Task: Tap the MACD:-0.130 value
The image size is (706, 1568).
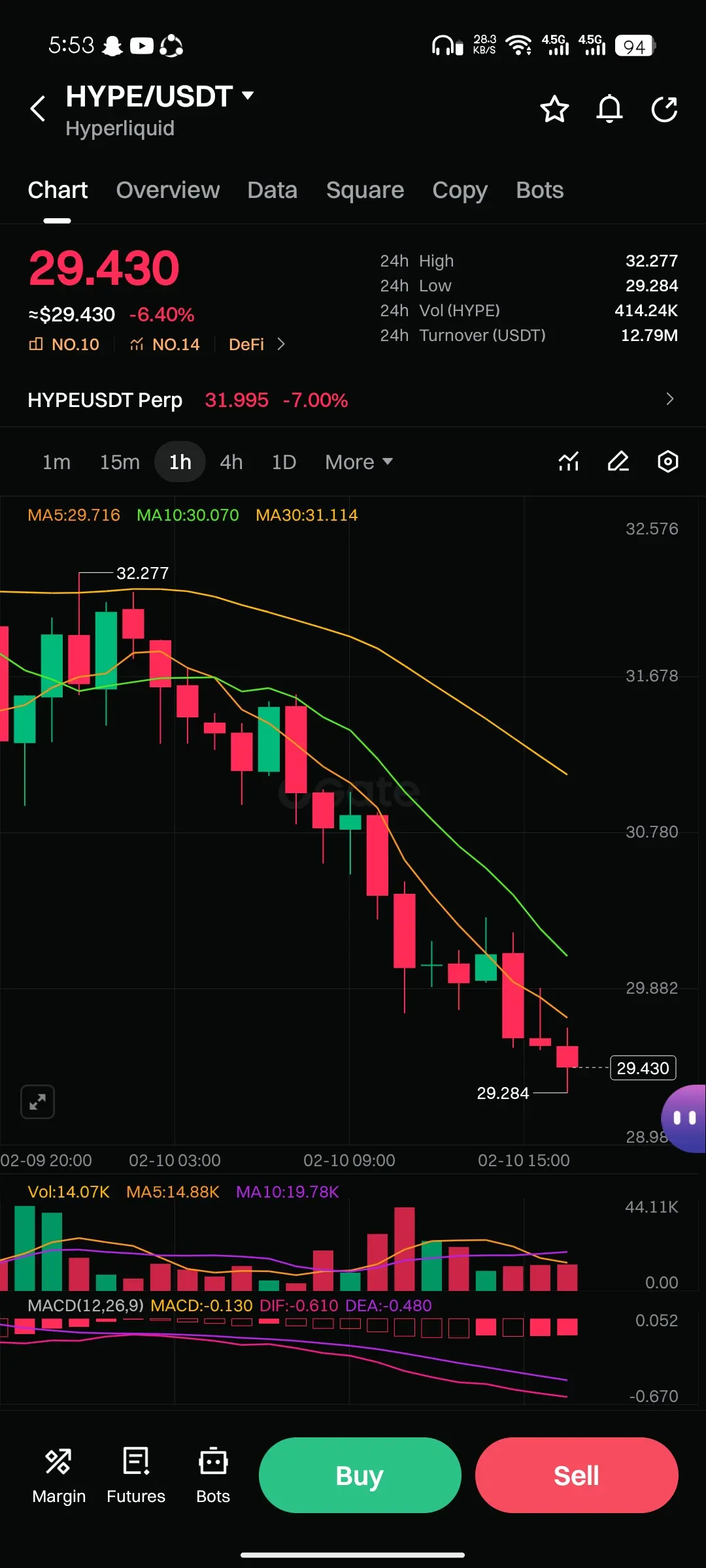Action: (x=201, y=1305)
